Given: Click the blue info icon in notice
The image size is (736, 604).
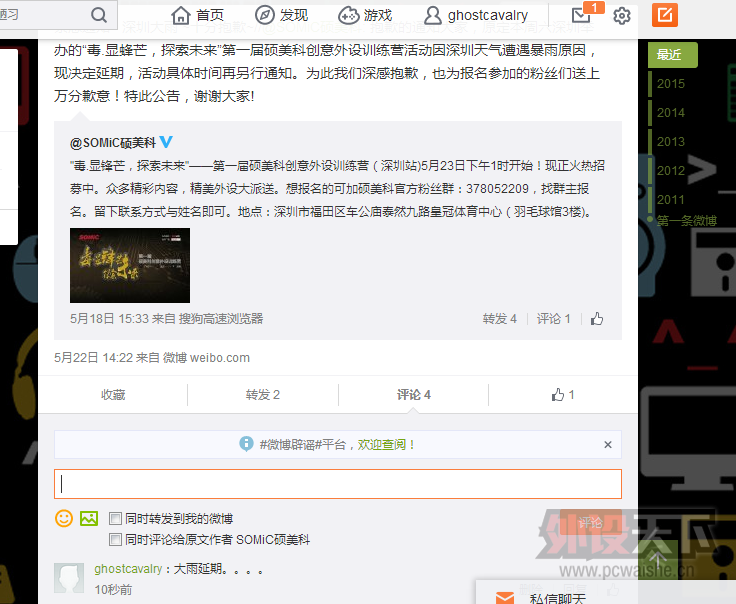Looking at the screenshot, I should tap(246, 443).
